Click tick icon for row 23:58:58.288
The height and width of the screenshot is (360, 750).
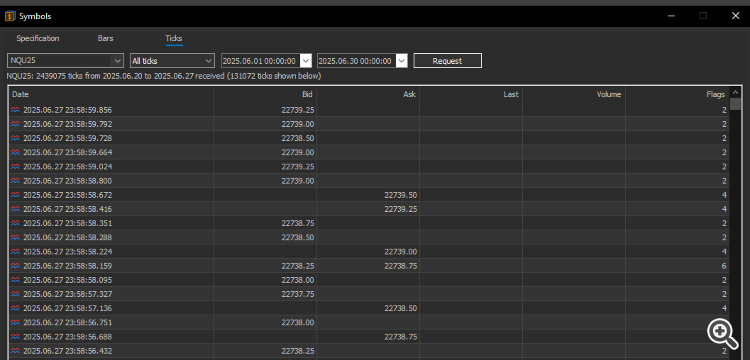(x=15, y=237)
